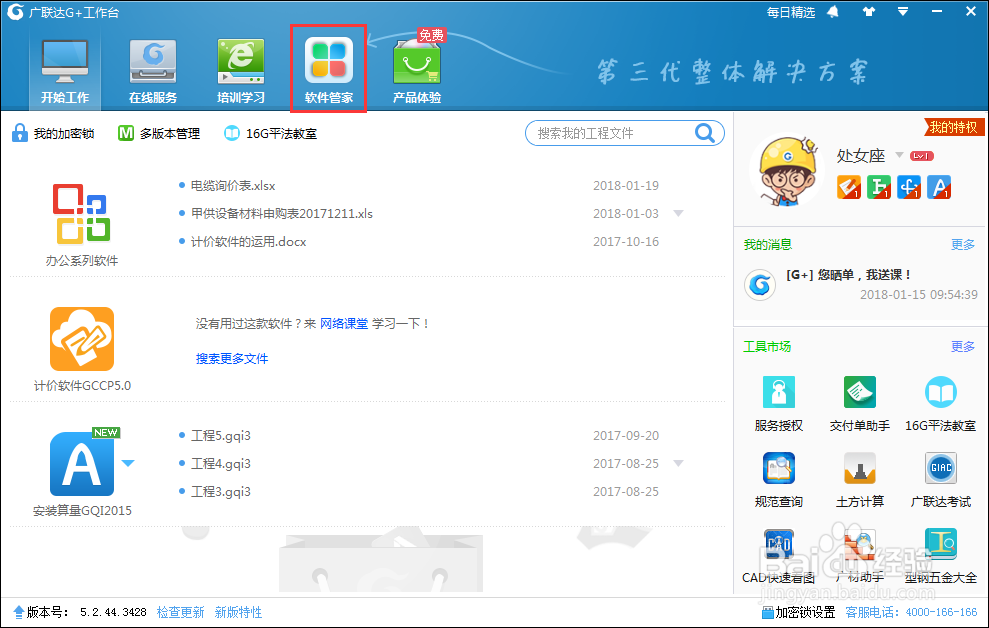Open the 处女座 username dropdown
This screenshot has height=628, width=989.
coord(899,155)
